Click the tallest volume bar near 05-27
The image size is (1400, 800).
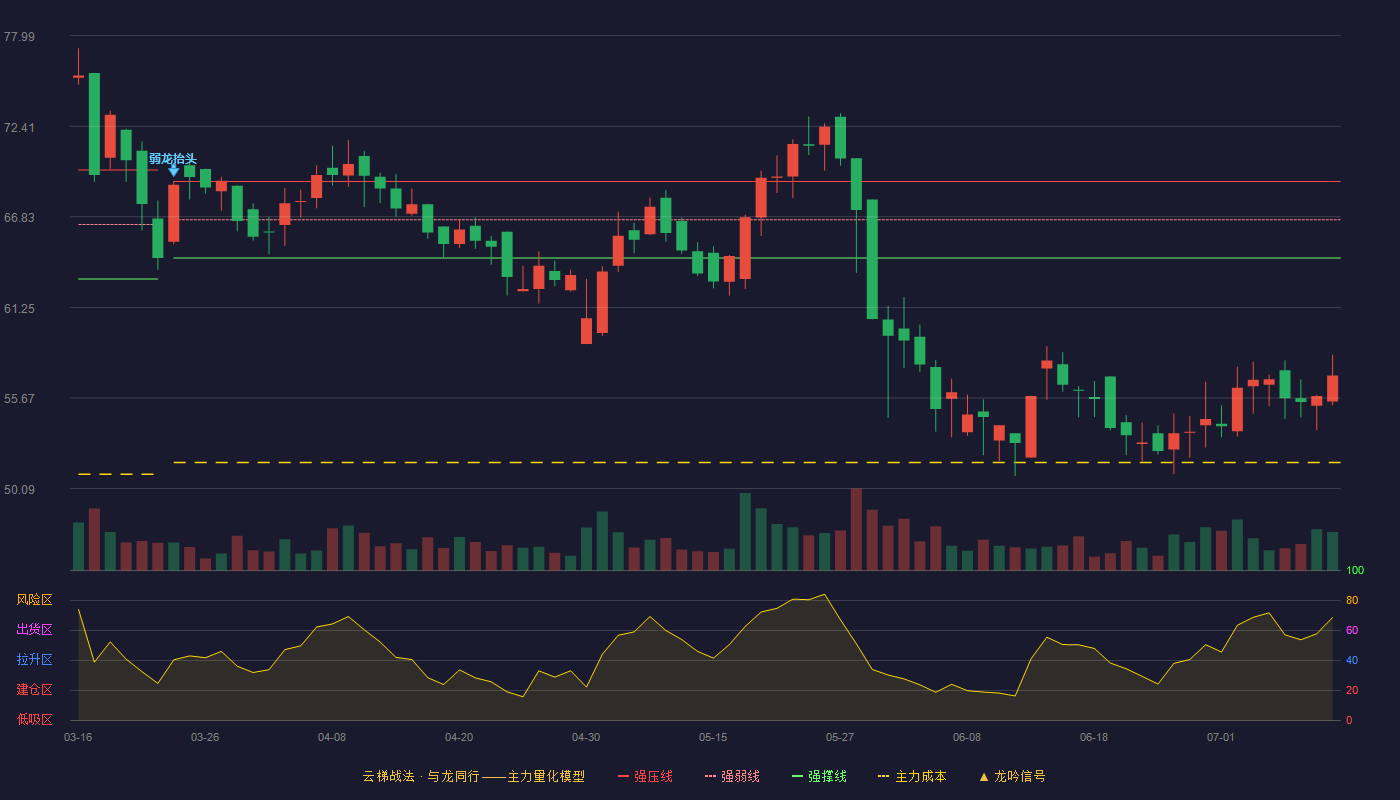[856, 529]
